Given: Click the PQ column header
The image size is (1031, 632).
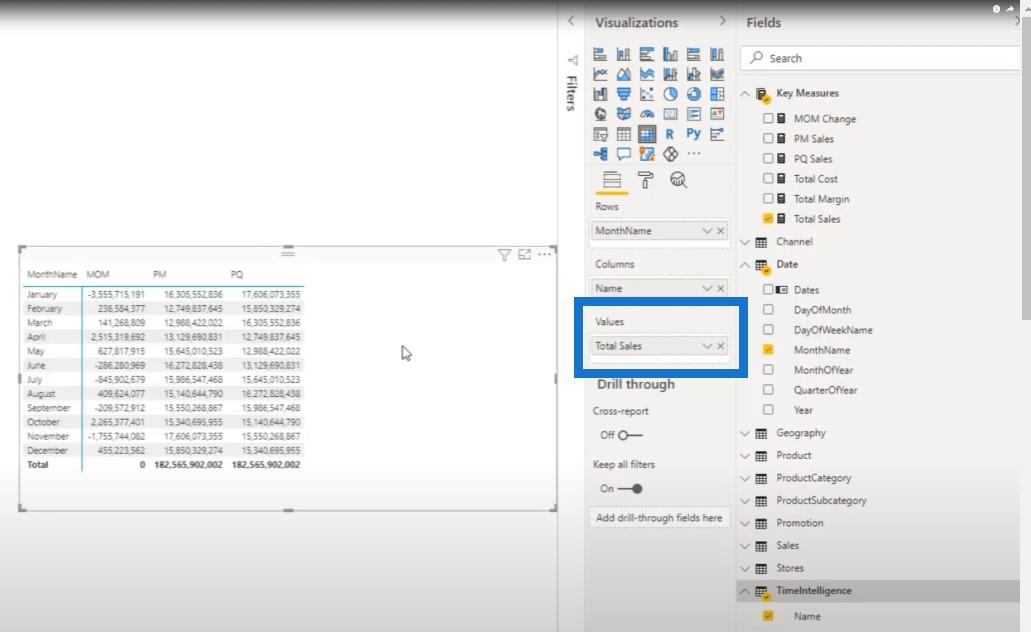Looking at the screenshot, I should [x=237, y=274].
